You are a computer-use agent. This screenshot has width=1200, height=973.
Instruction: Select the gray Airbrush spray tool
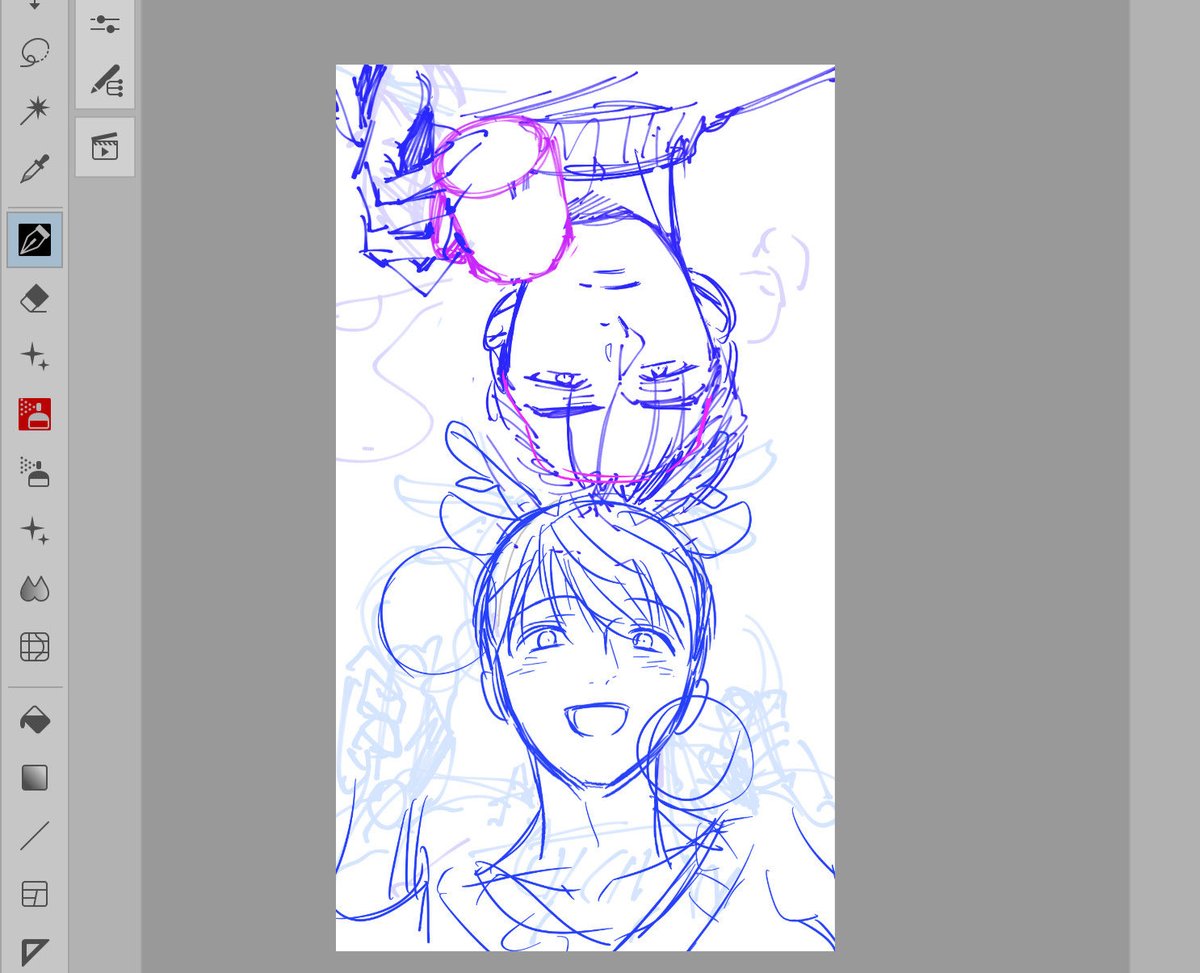click(35, 472)
